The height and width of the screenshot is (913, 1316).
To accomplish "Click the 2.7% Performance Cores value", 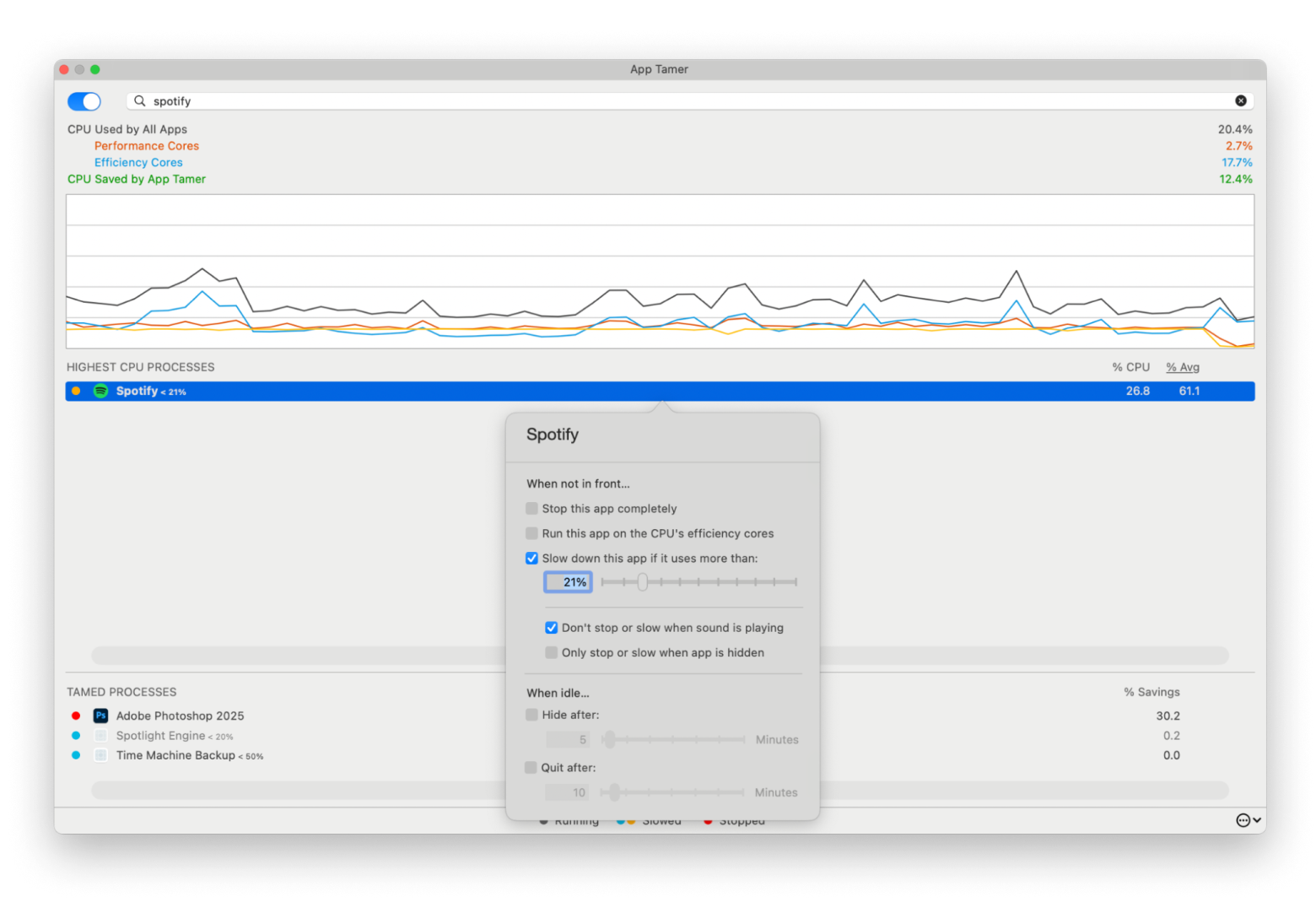I will click(1239, 146).
